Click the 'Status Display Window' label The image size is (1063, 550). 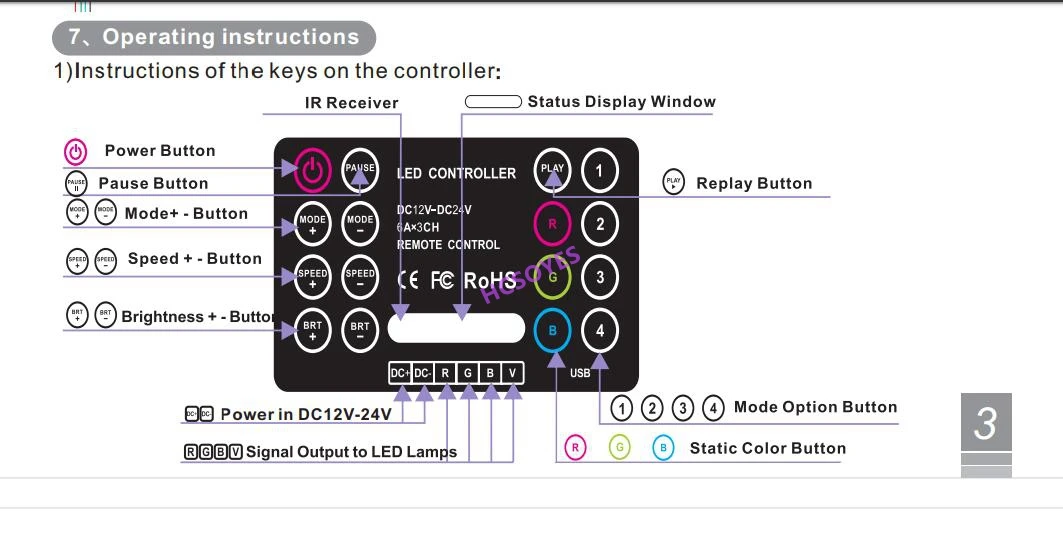click(x=622, y=102)
